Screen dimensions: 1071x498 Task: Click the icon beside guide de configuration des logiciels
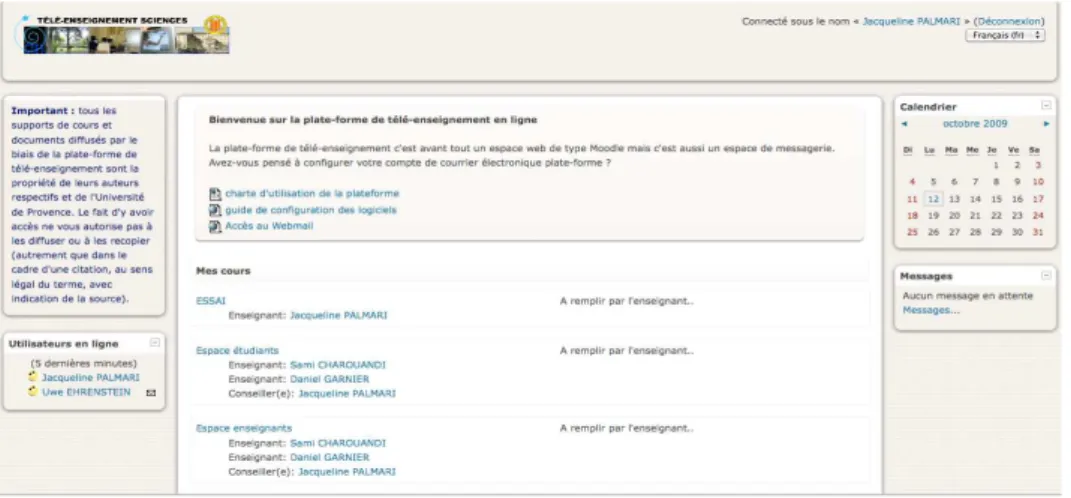pos(215,210)
